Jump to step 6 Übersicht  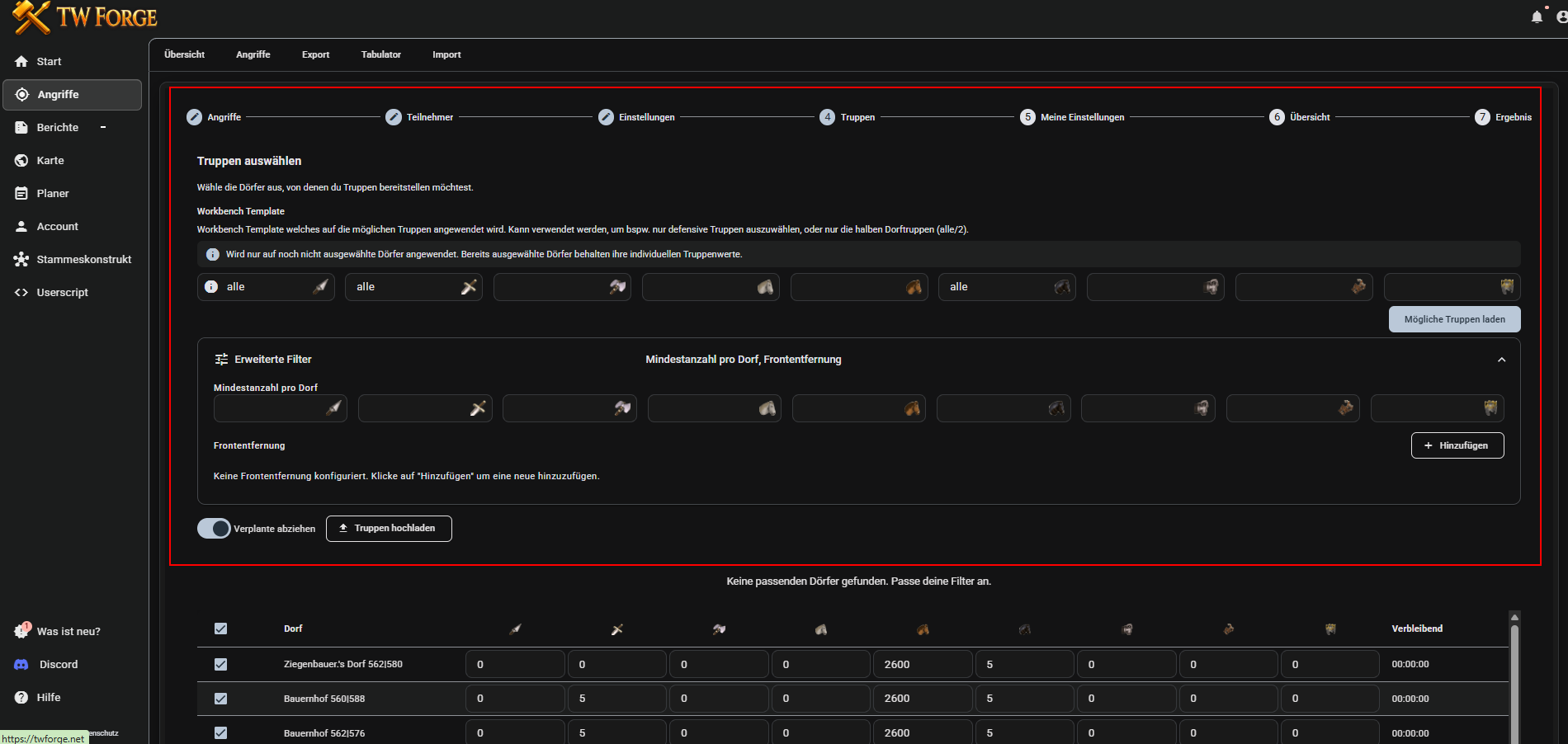coord(1300,117)
